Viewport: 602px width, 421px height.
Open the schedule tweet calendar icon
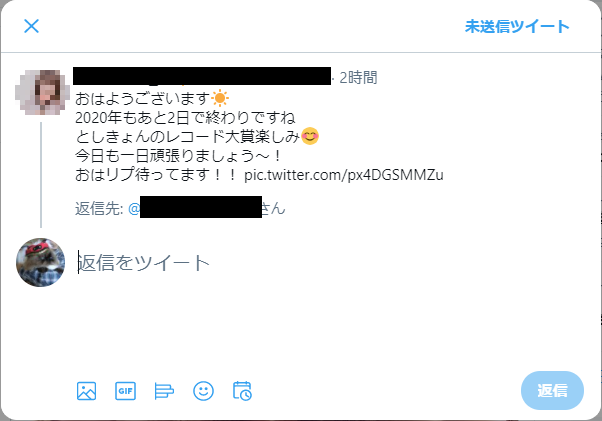coord(242,391)
